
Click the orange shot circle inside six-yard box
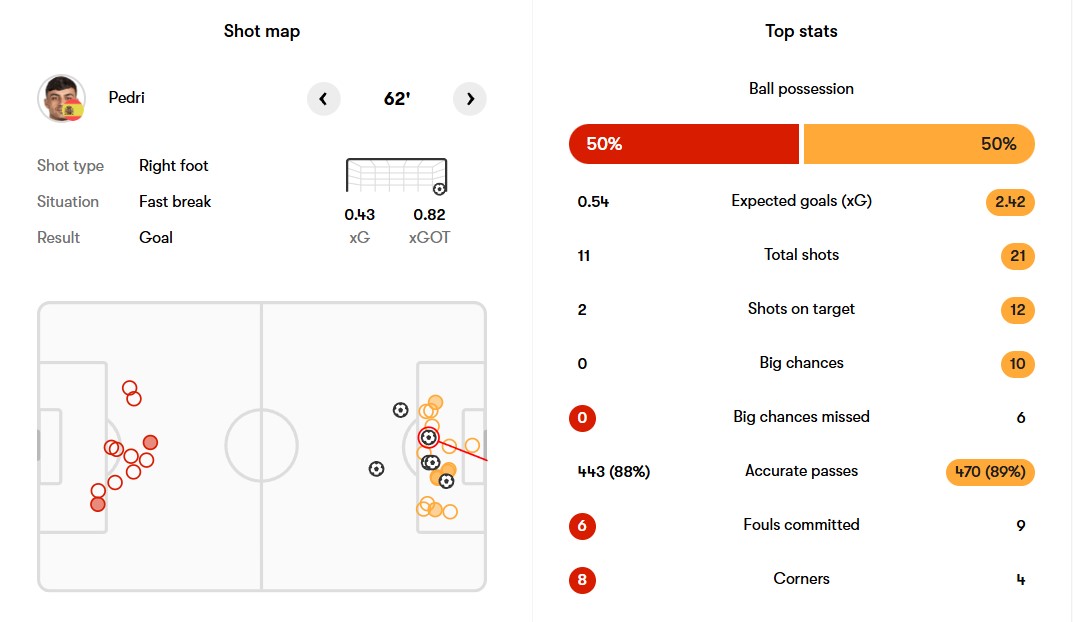472,446
